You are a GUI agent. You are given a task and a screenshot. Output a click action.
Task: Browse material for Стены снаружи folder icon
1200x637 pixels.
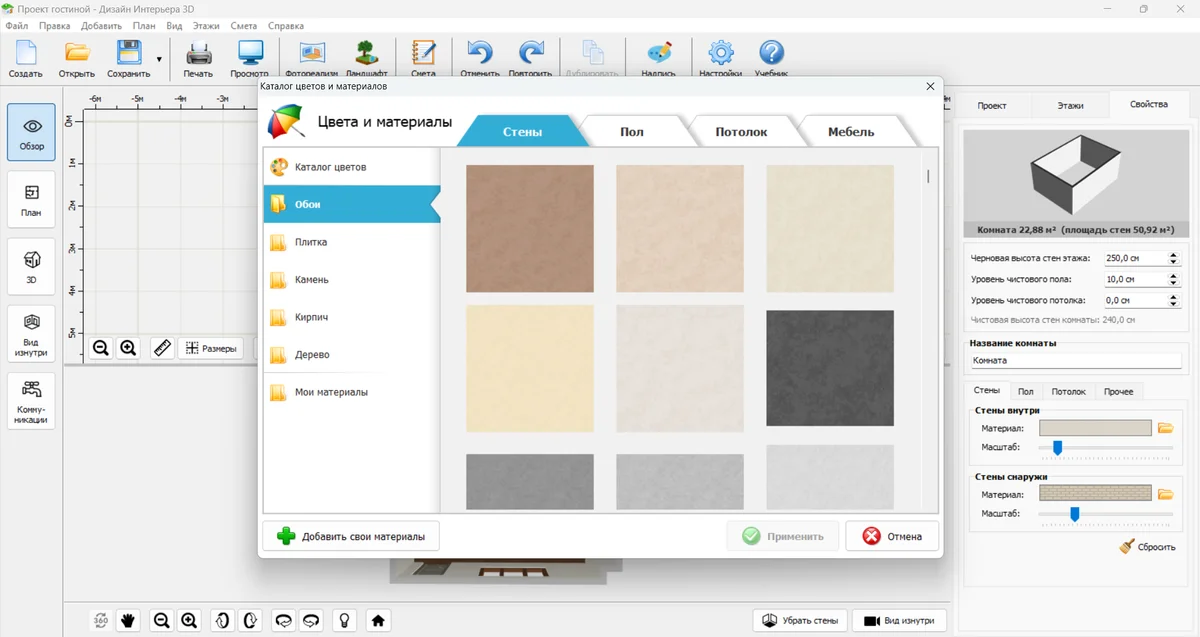pyautogui.click(x=1165, y=494)
